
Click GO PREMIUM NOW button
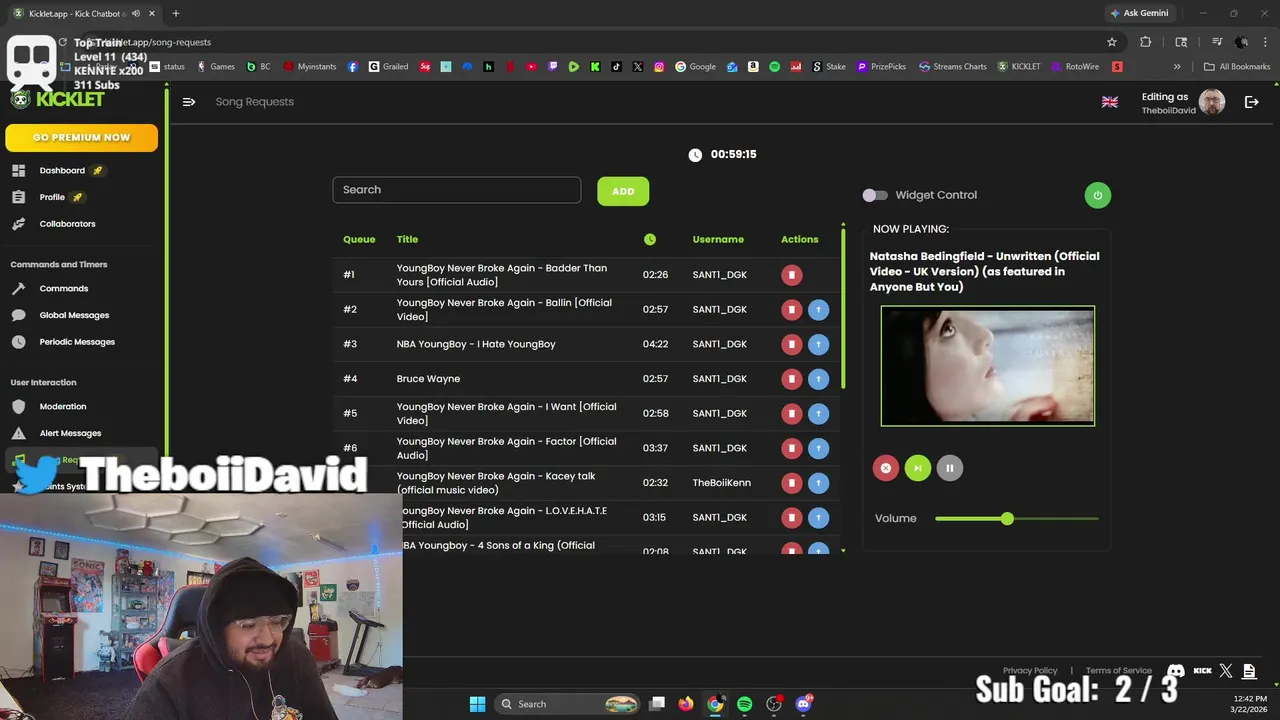coord(82,138)
